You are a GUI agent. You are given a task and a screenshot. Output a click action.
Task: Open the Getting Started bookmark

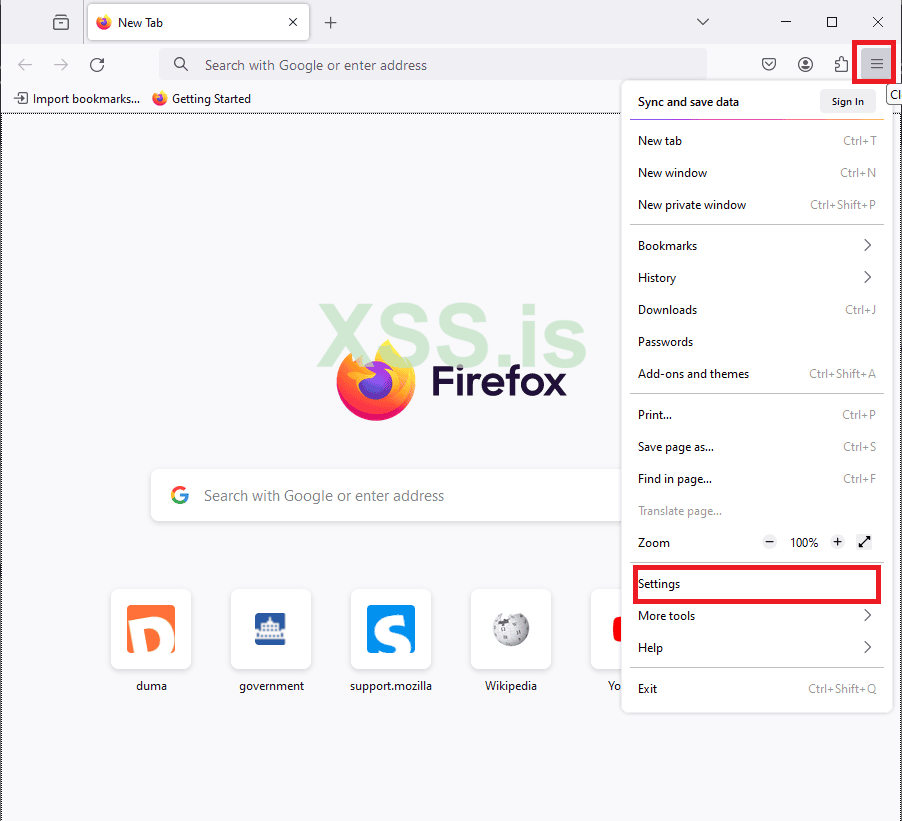click(201, 98)
